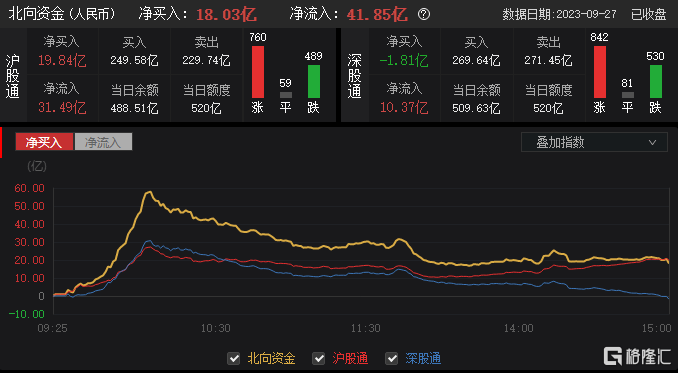Click the 北向资金 (人民币) title
The height and width of the screenshot is (373, 678).
pyautogui.click(x=62, y=14)
